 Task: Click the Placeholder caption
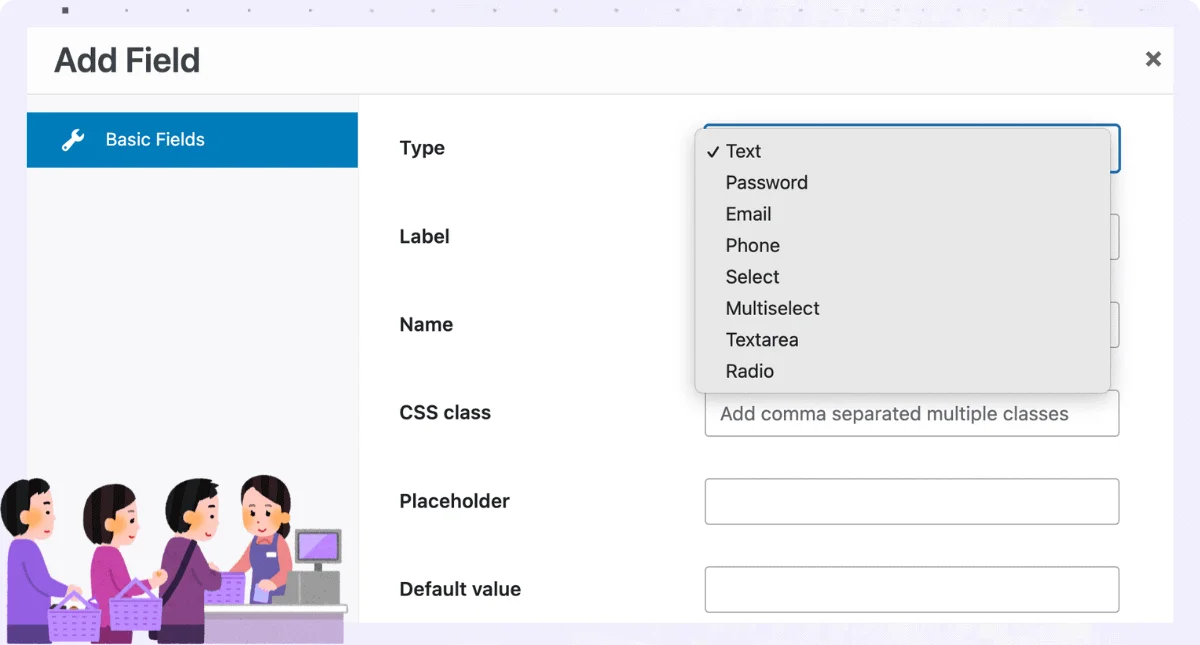pyautogui.click(x=454, y=502)
